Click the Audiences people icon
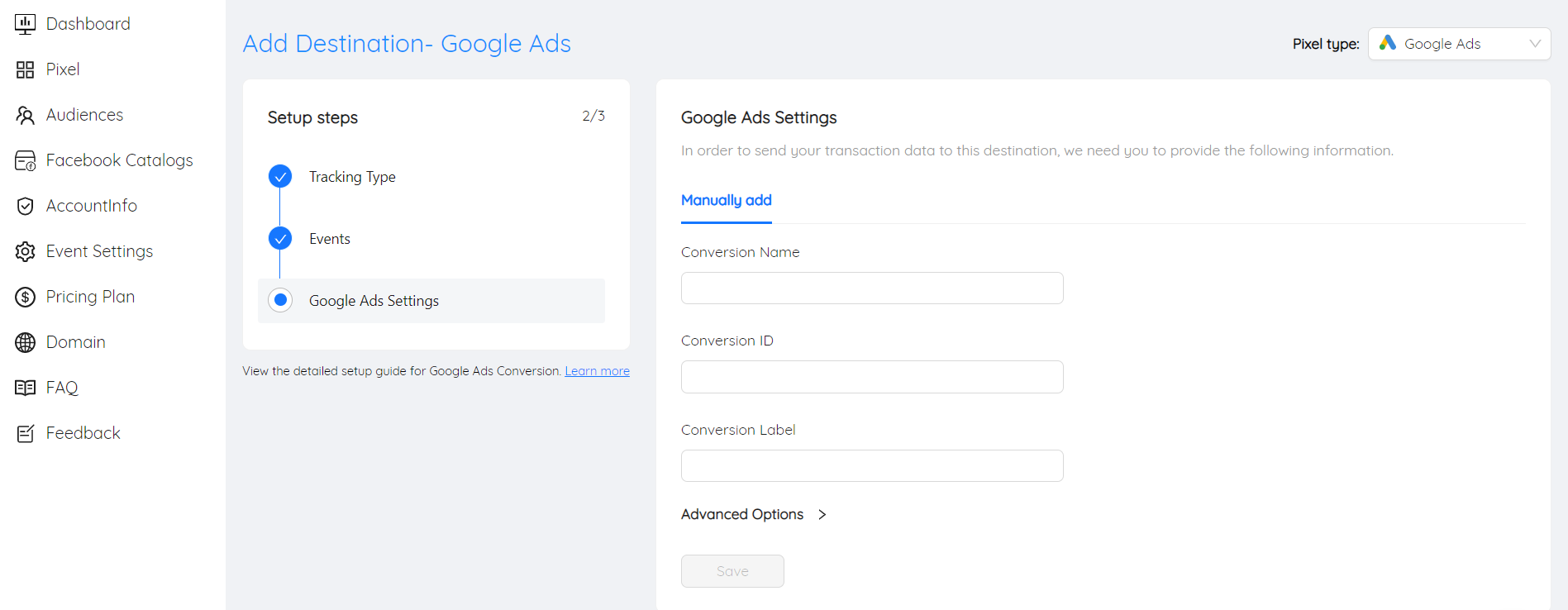 pyautogui.click(x=26, y=115)
